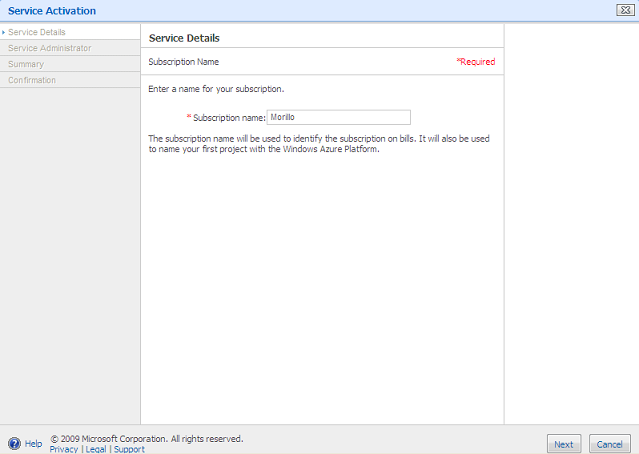Click the 'Subscription name:' field label
639x454 pixels.
[x=229, y=117]
